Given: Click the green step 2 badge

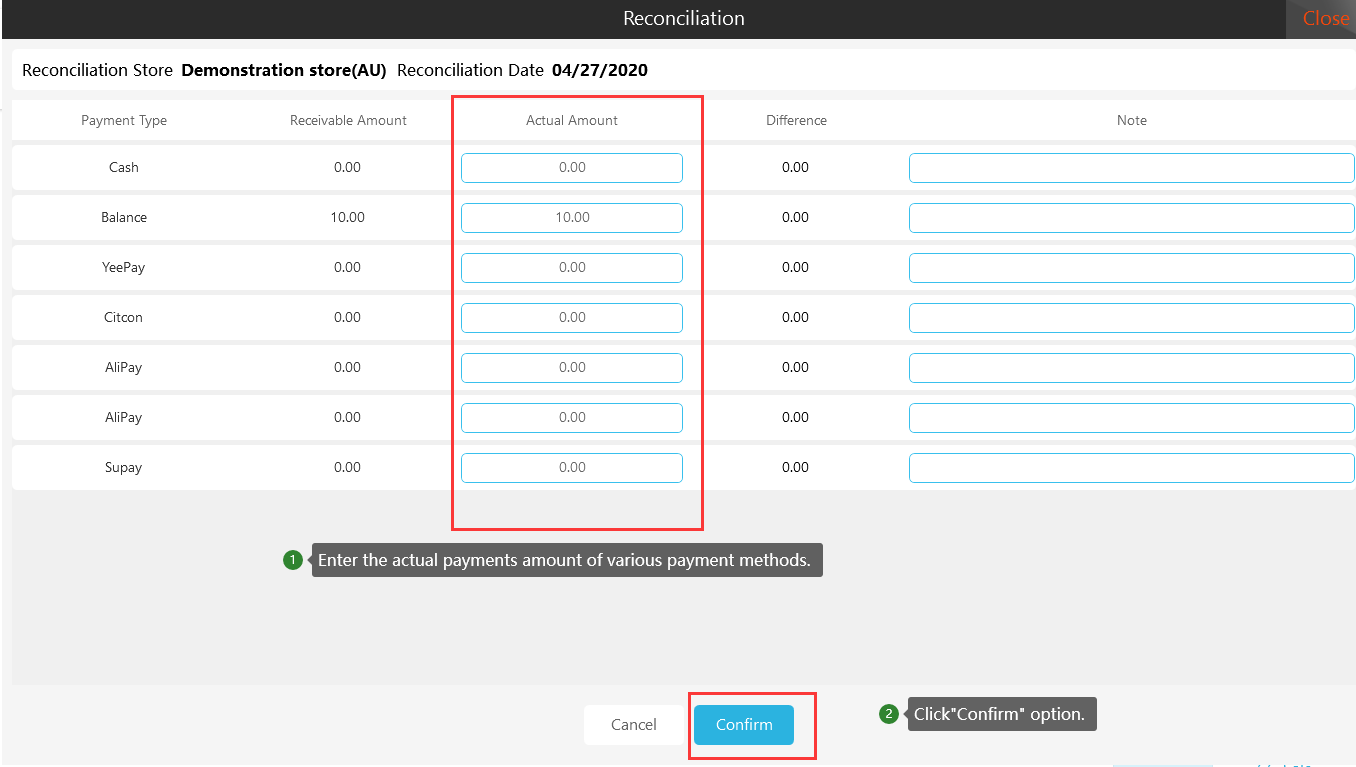Looking at the screenshot, I should 888,714.
